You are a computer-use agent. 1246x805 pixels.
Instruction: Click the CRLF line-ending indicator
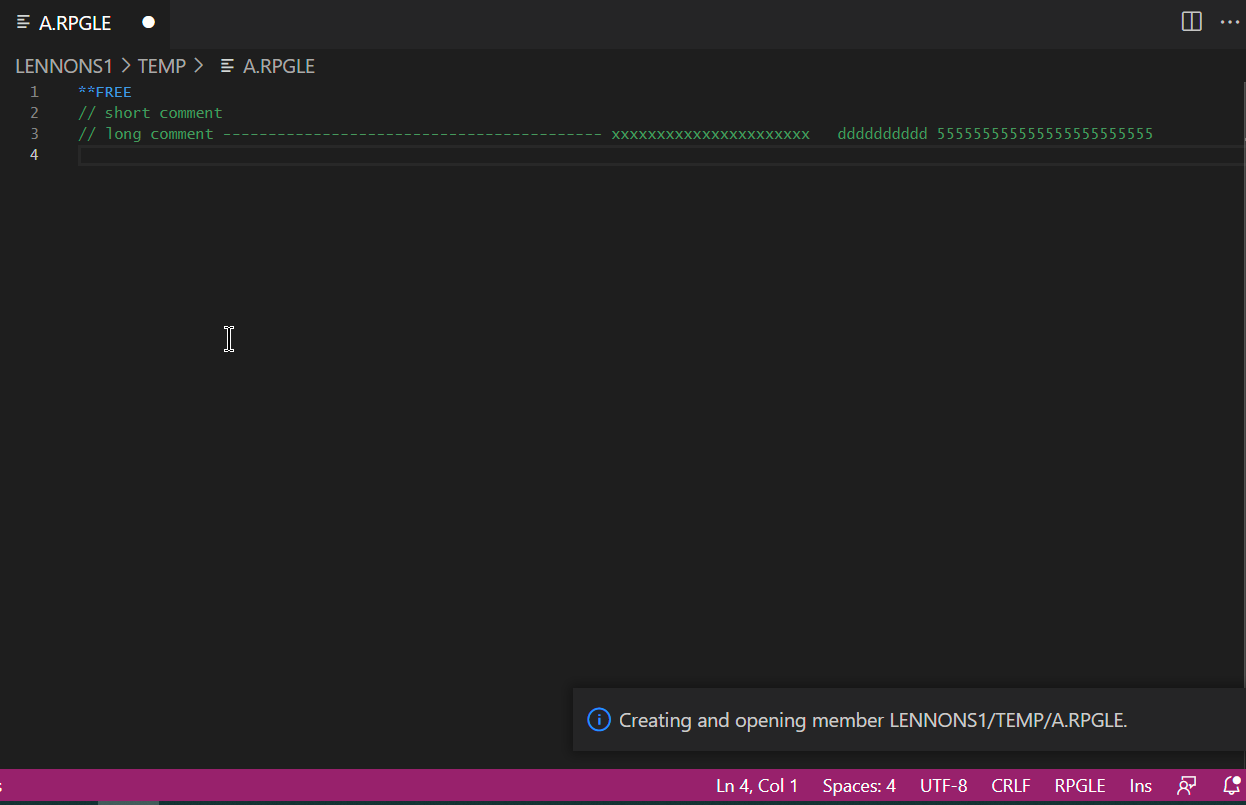coord(1010,786)
